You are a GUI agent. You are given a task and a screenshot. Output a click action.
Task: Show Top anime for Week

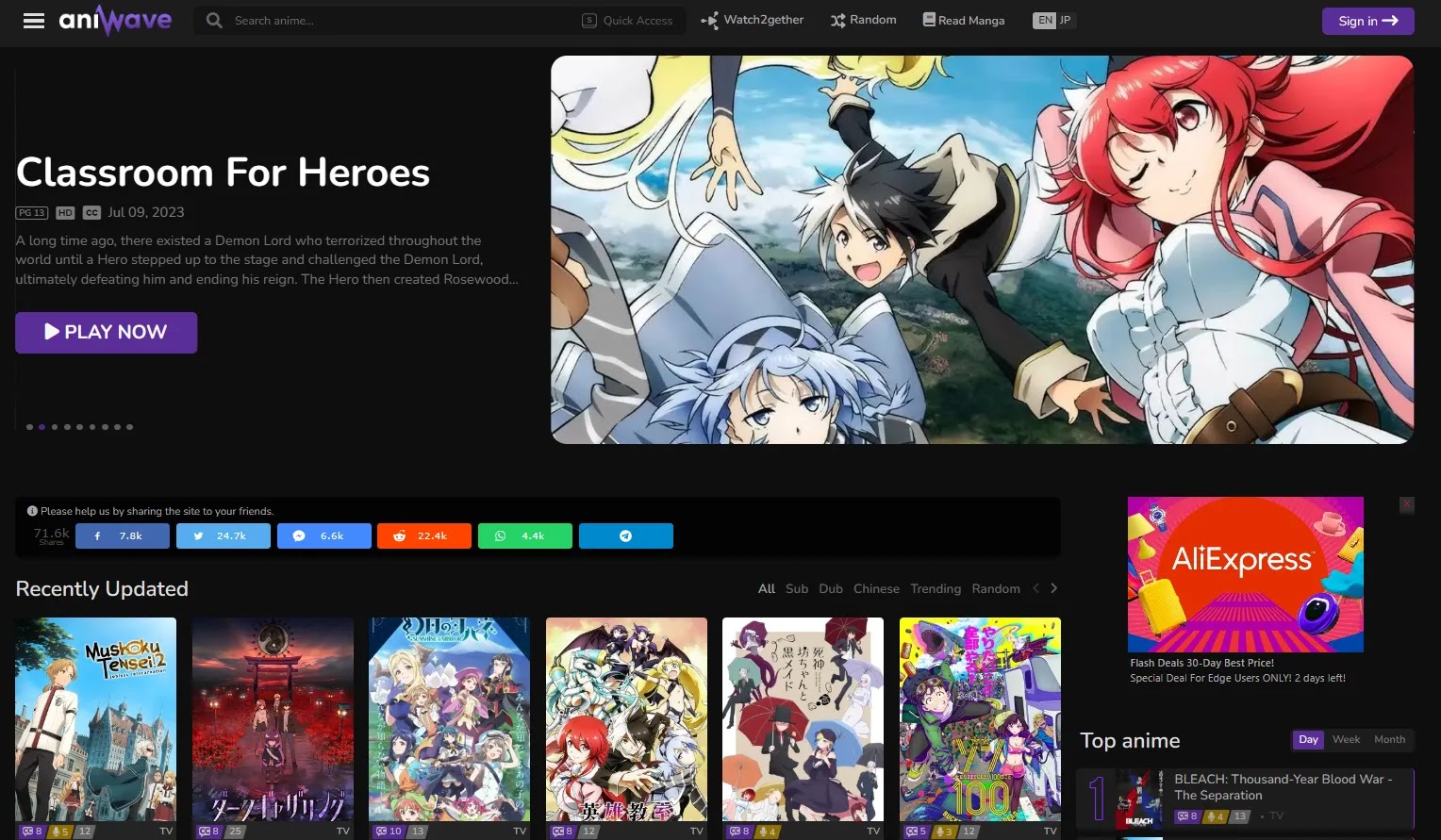pyautogui.click(x=1346, y=740)
